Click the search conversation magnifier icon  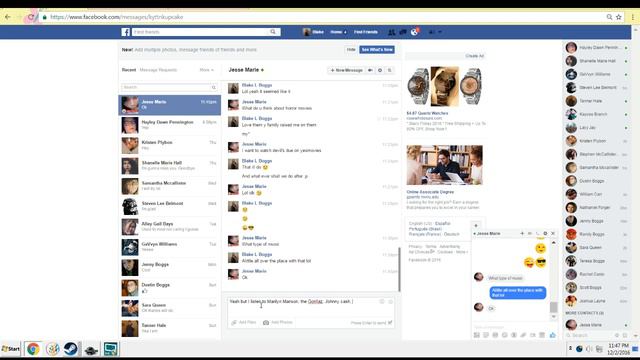point(390,70)
